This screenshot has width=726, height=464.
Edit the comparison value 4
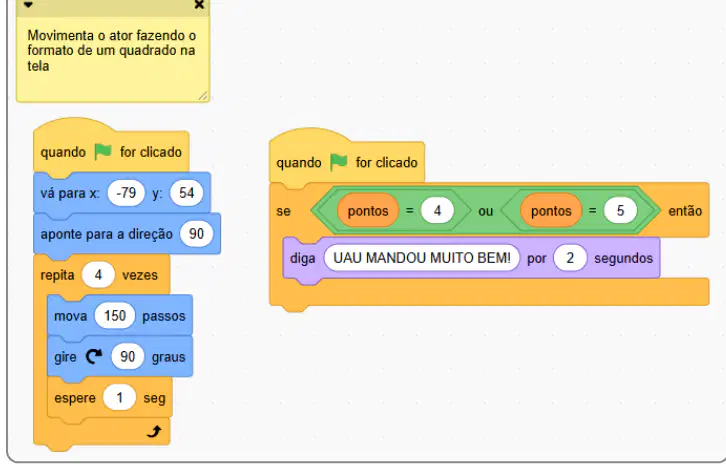437,211
